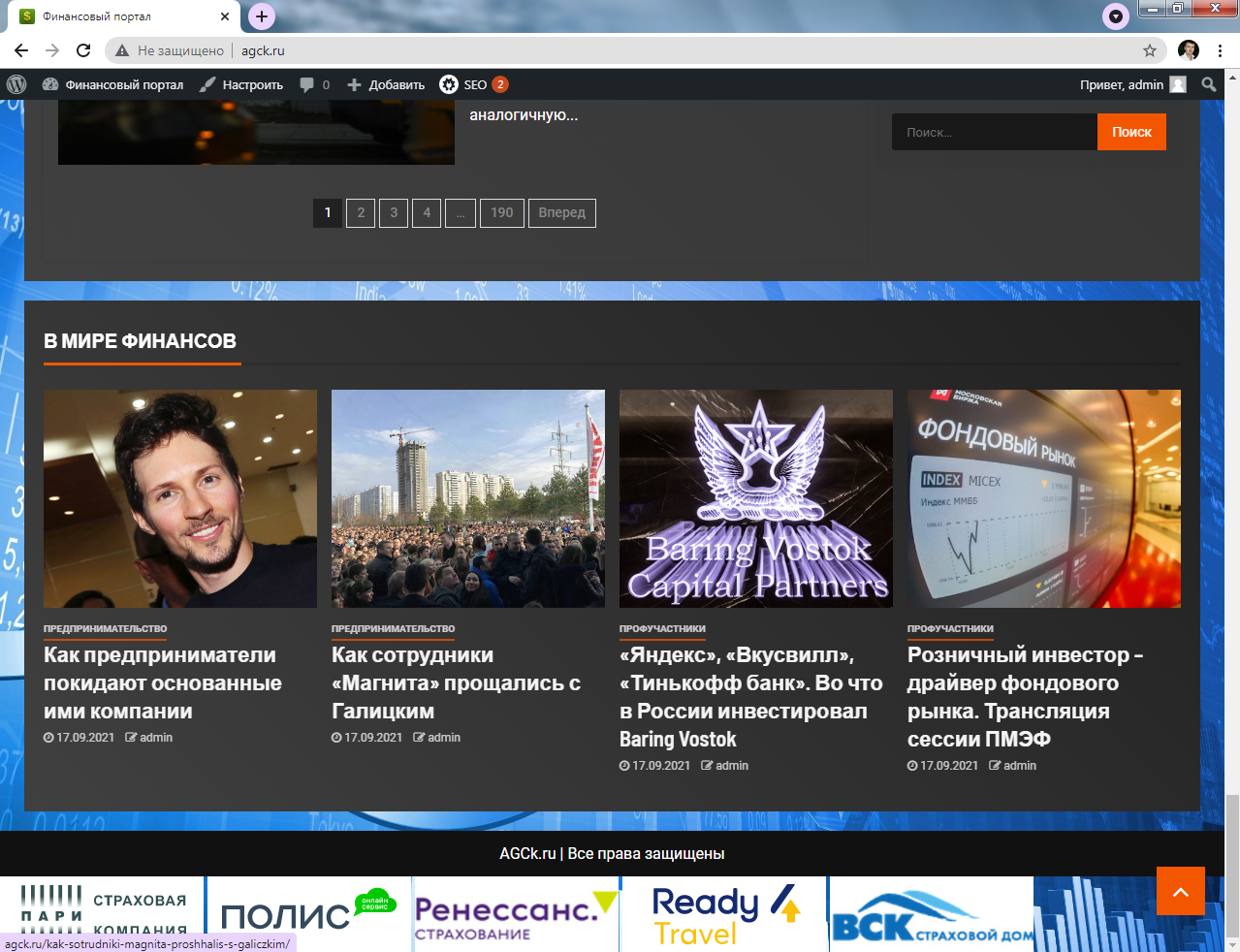Viewport: 1240px width, 952px height.
Task: Click the В МИРЕ ФИНАНСОВ section heading
Action: coord(141,341)
